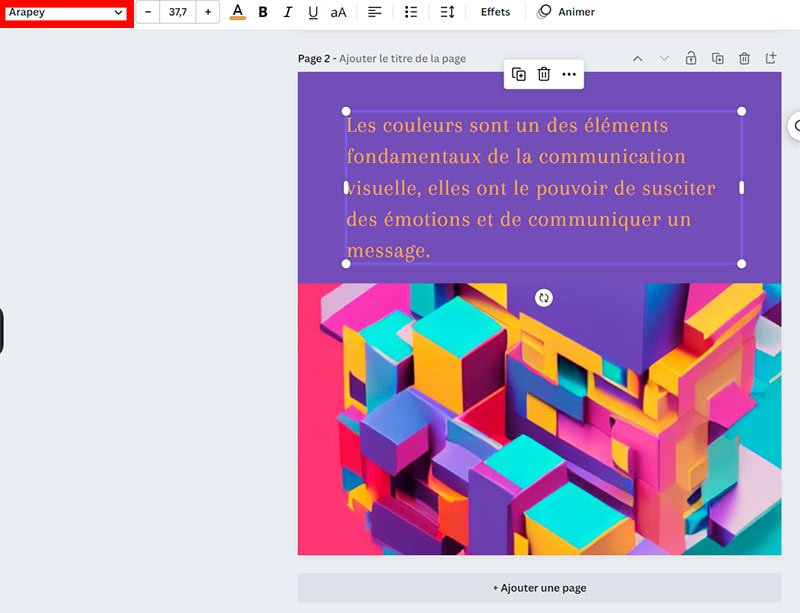Toggle underline formatting

[x=313, y=12]
